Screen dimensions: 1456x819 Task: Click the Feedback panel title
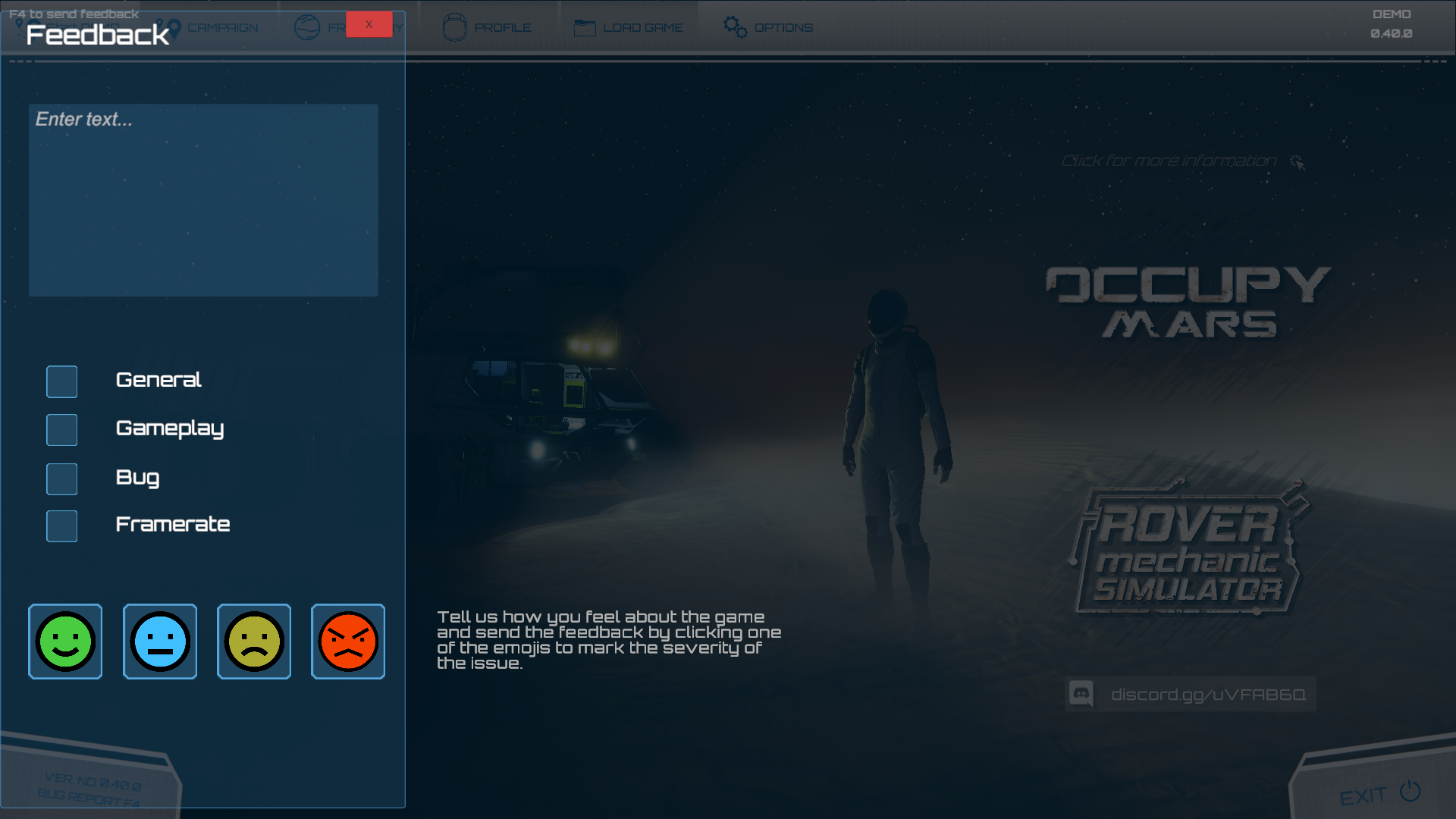click(98, 35)
